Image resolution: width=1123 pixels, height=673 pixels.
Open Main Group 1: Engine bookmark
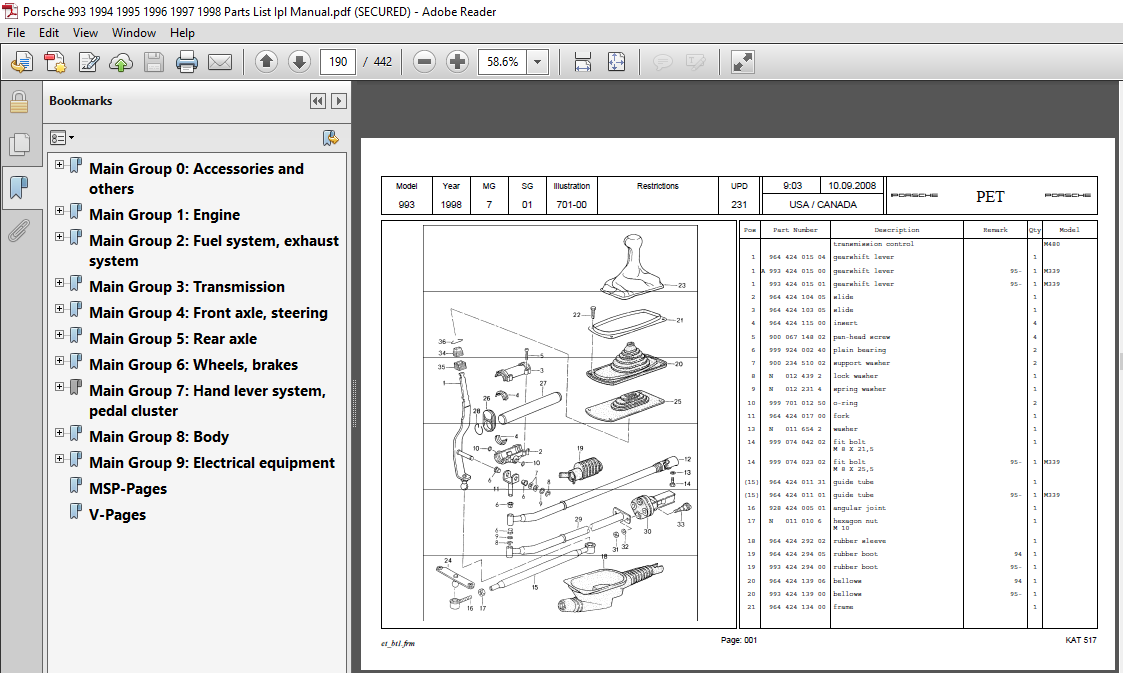pyautogui.click(x=164, y=215)
